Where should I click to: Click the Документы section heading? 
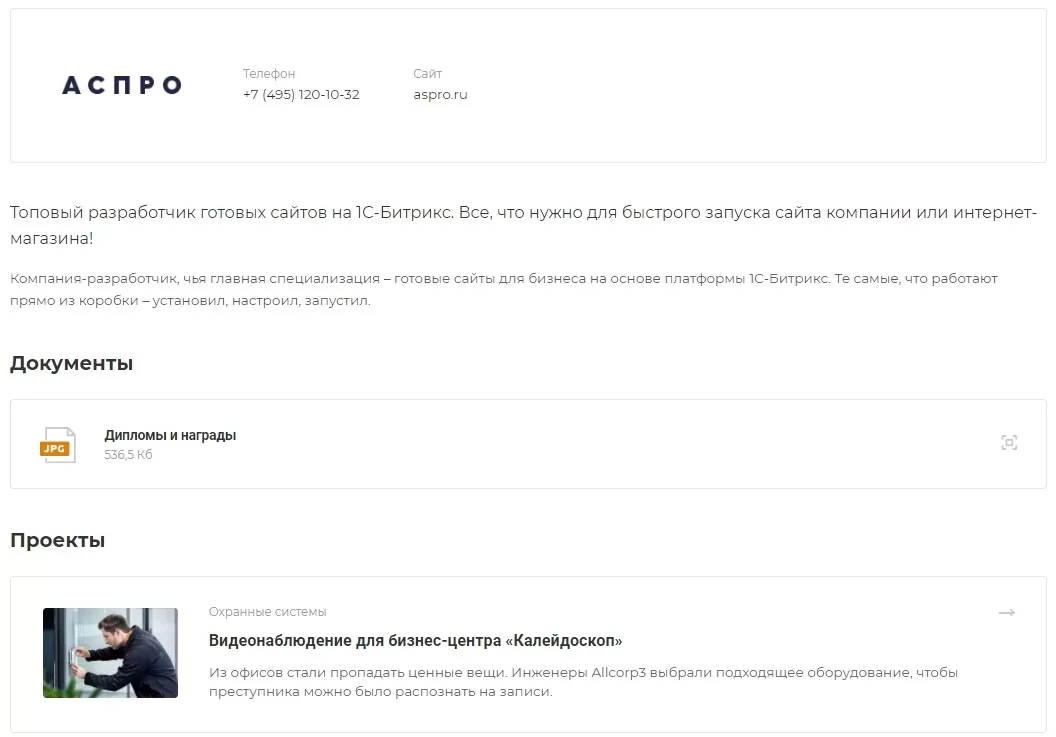tap(71, 363)
